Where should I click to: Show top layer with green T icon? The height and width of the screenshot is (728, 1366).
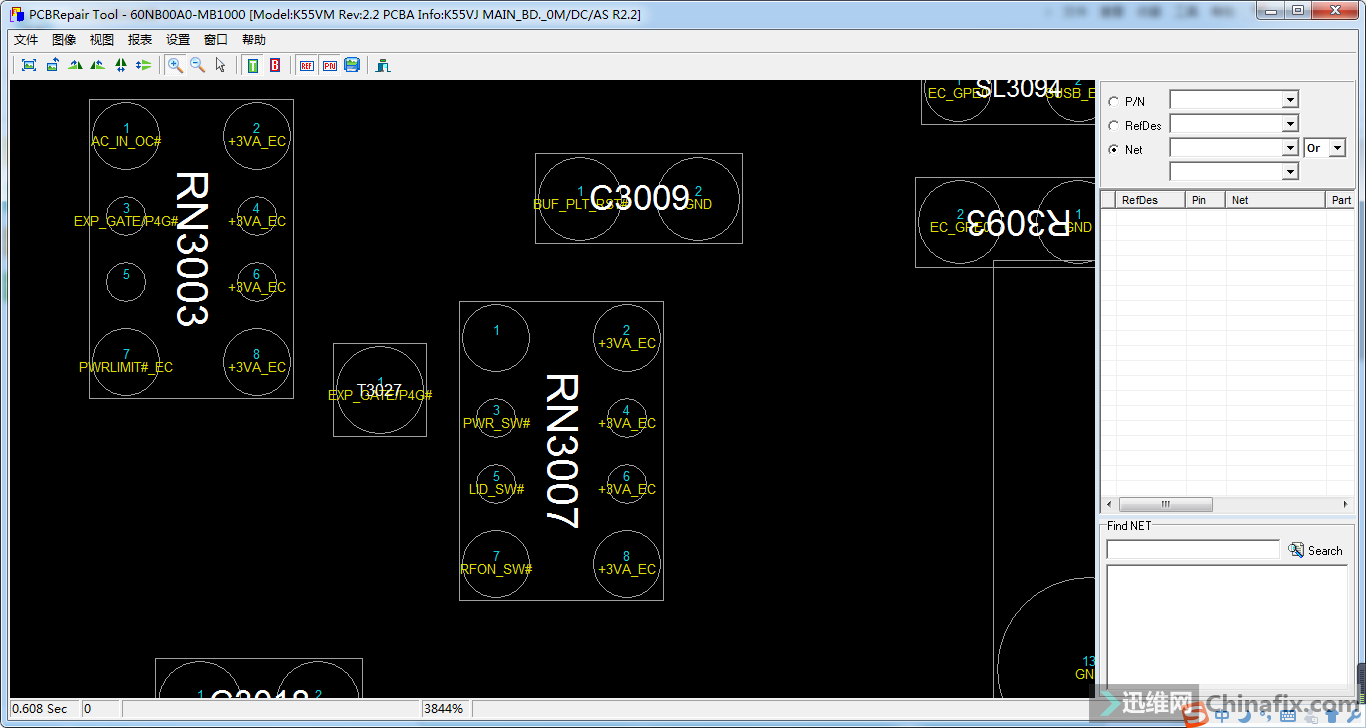[253, 65]
